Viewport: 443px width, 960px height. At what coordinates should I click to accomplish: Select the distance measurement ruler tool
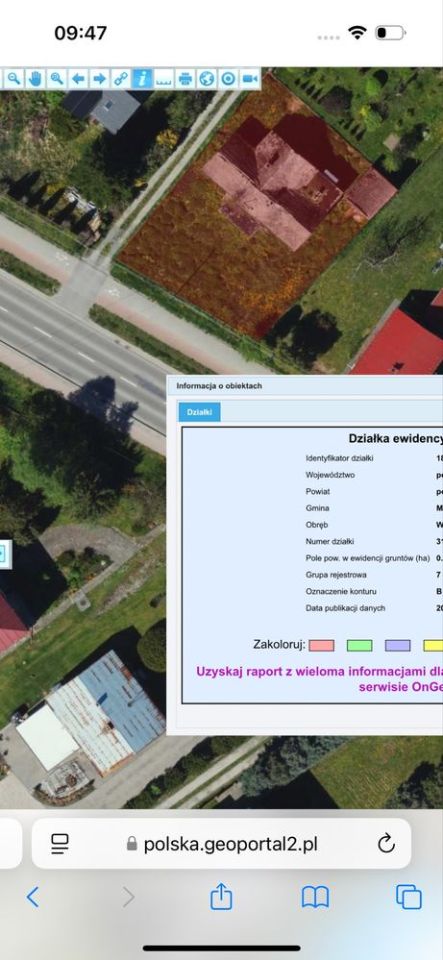[x=163, y=78]
